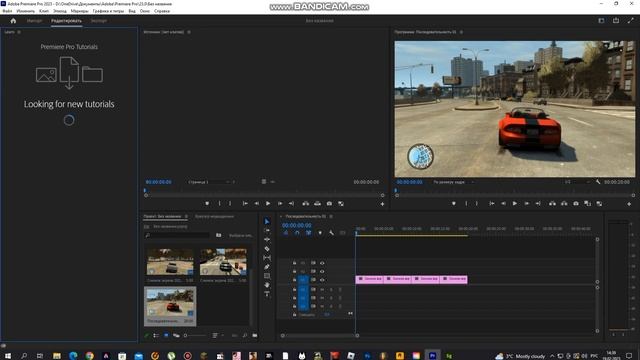
Task: Click Lift button in Program monitor
Action: [552, 203]
